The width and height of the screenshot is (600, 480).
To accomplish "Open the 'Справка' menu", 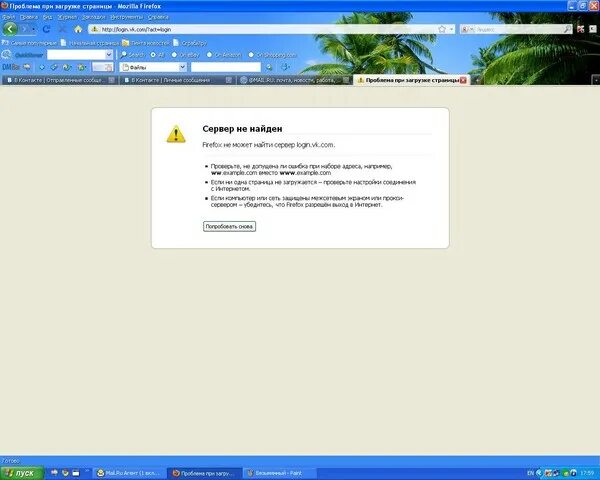I will (x=158, y=17).
